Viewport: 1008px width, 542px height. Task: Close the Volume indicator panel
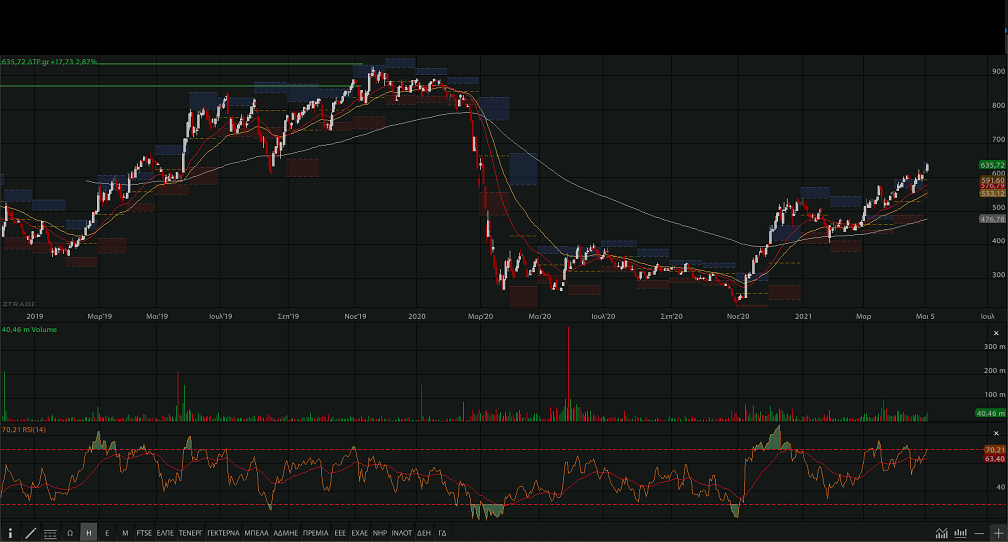click(995, 332)
